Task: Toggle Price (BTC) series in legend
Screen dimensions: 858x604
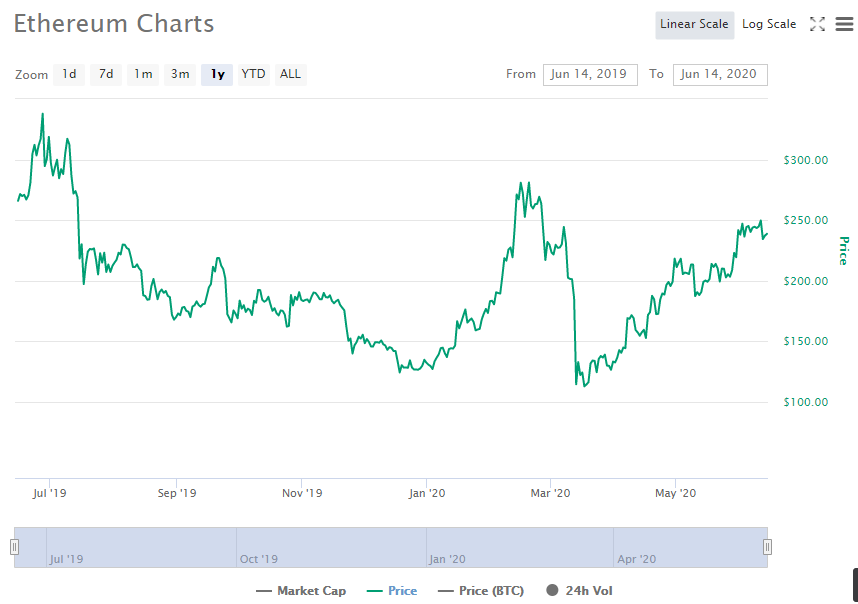Action: click(x=481, y=591)
